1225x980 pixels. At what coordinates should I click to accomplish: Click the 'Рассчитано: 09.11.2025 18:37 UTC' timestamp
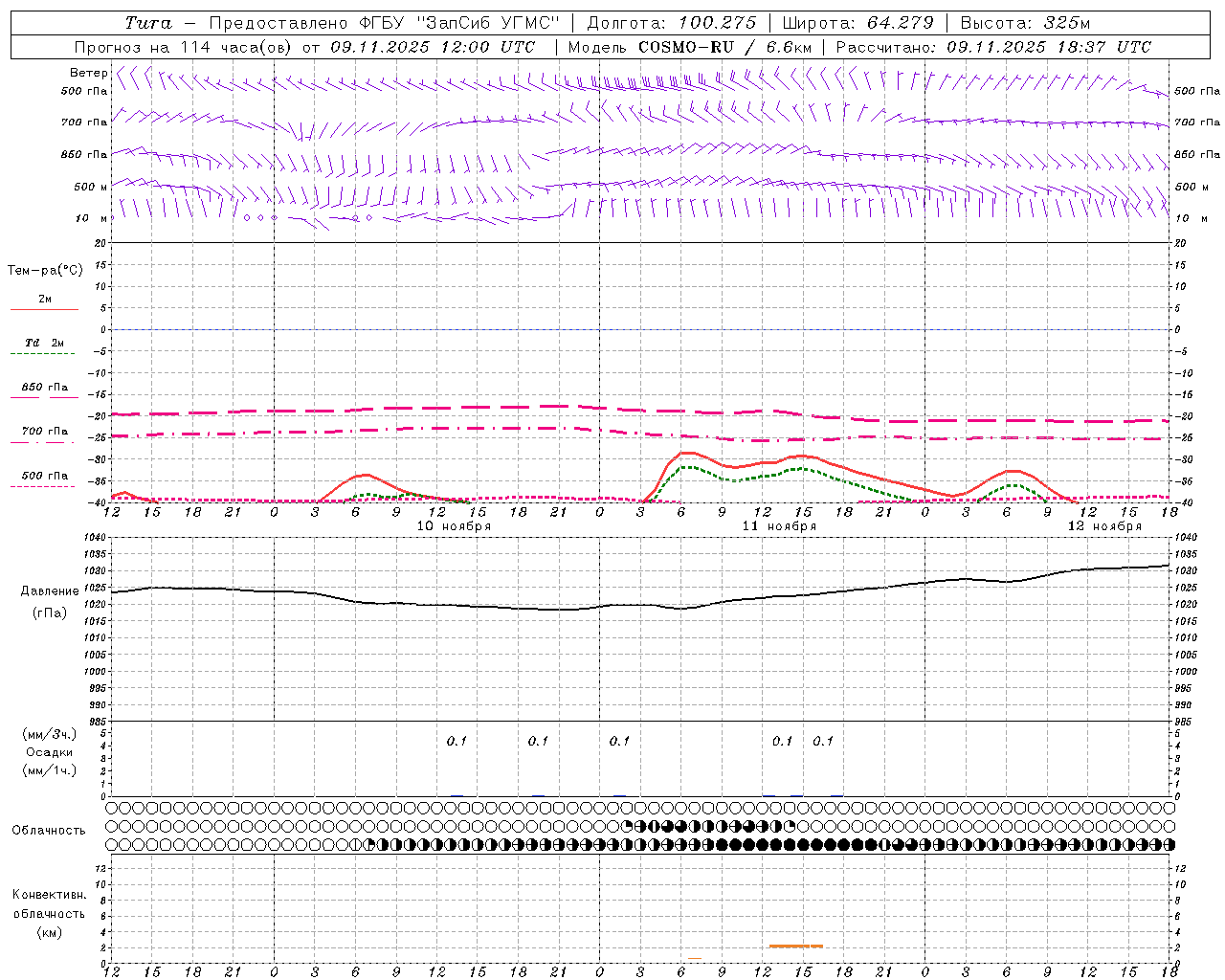click(x=993, y=47)
